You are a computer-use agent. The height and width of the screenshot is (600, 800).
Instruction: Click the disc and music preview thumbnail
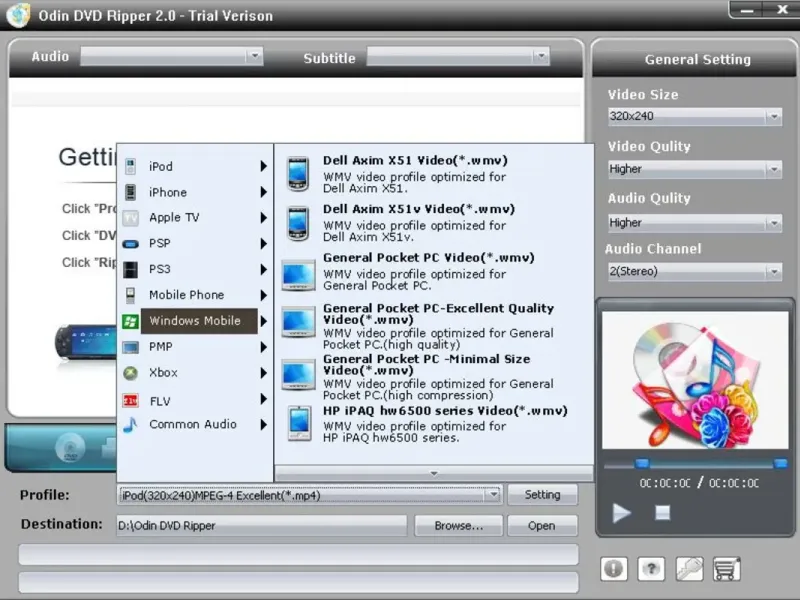click(x=695, y=381)
